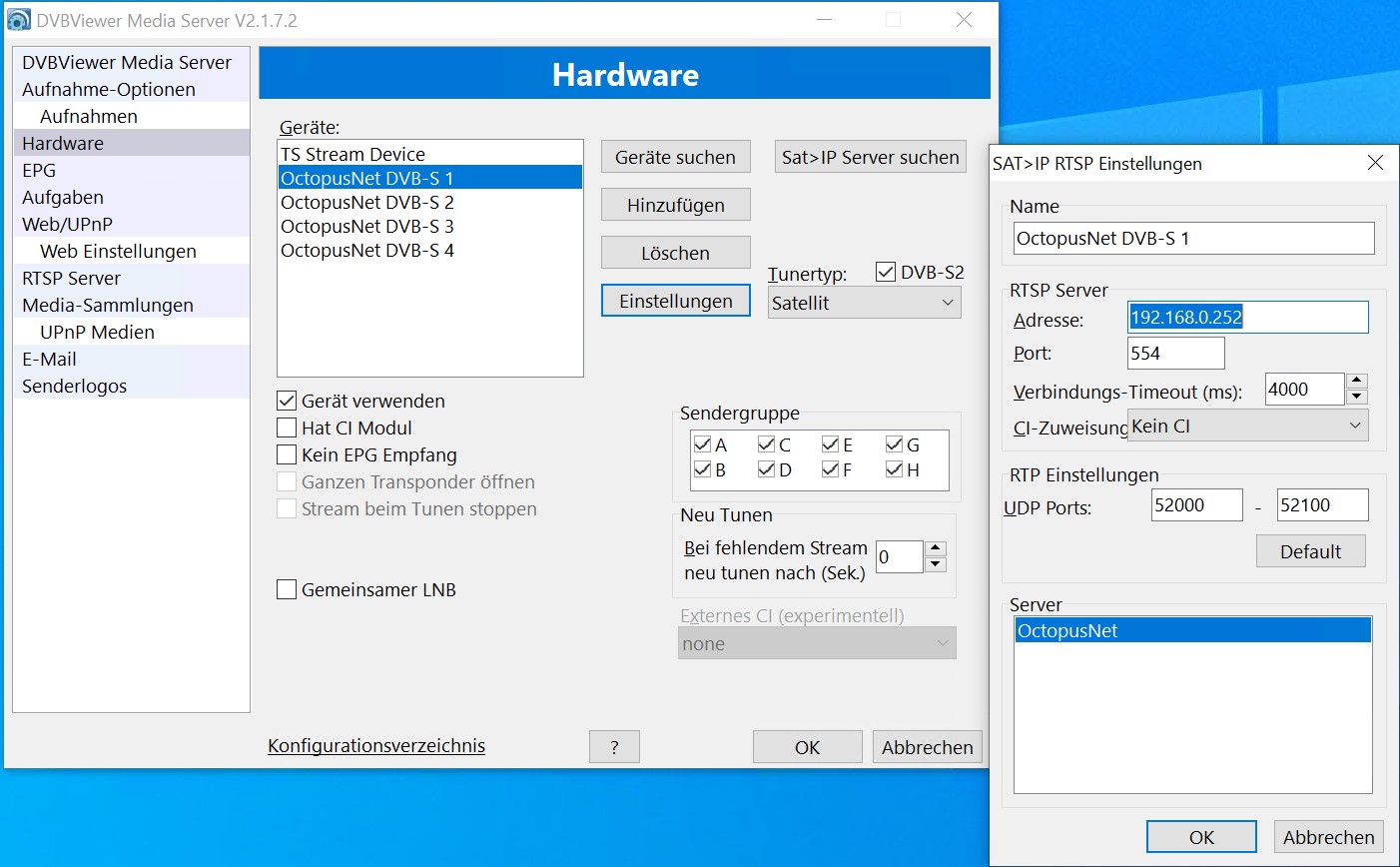
Task: Enable Kein EPG Empfang checkbox
Action: pyautogui.click(x=287, y=454)
